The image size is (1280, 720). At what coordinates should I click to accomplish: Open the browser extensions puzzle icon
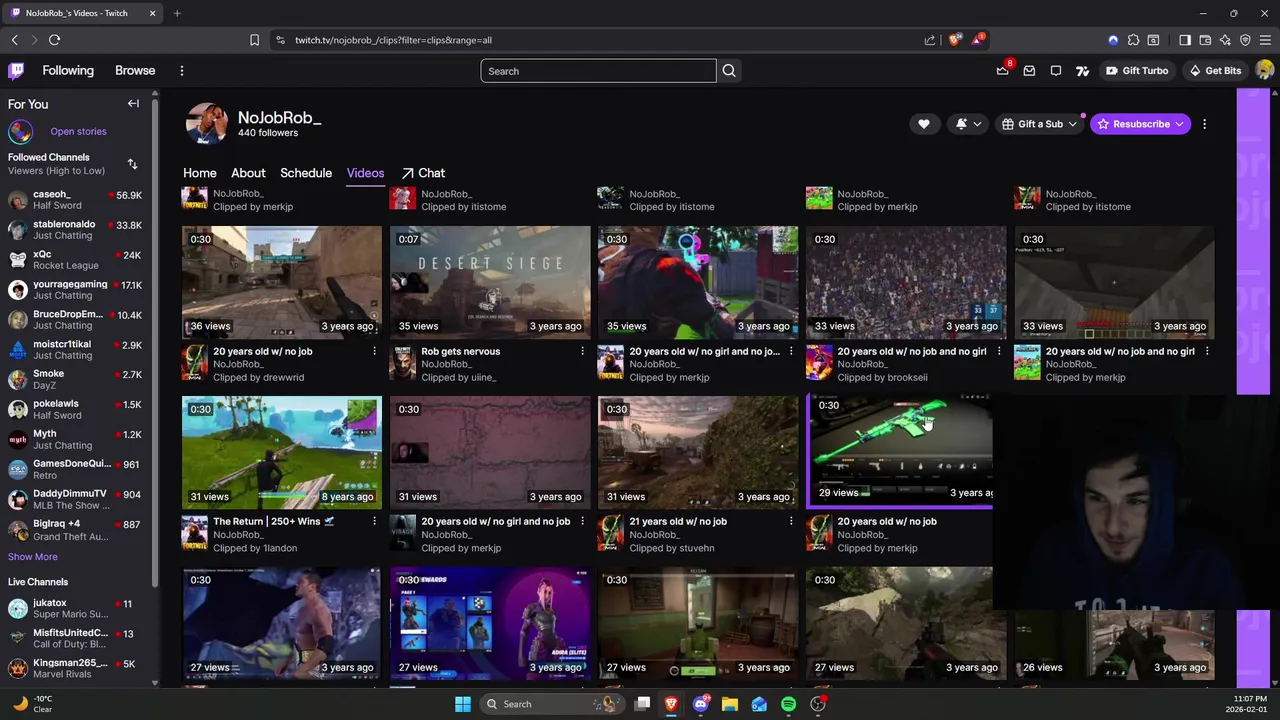(x=1133, y=40)
